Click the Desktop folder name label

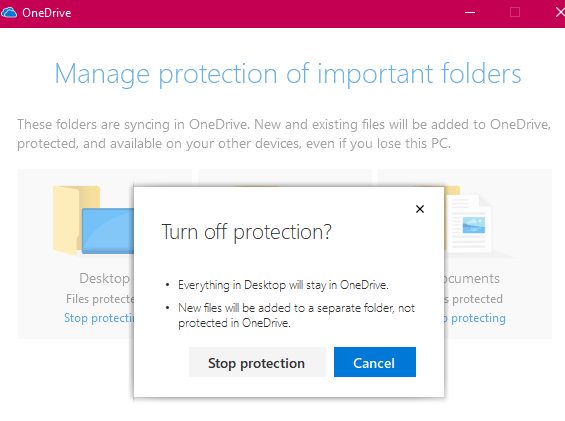(x=104, y=278)
